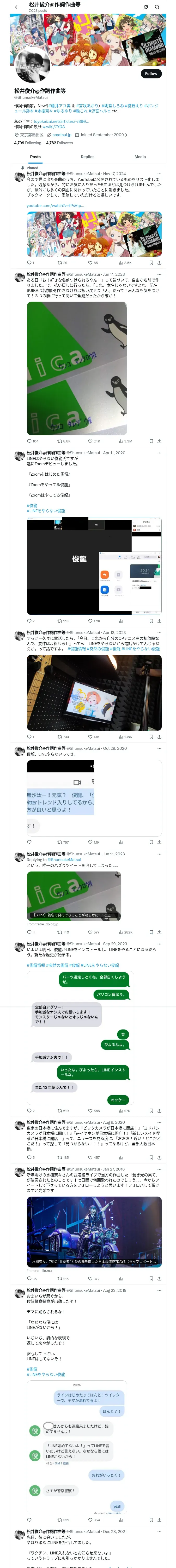The image size is (176, 1568).
Task: Open more options on the pinned post
Action: pos(159,174)
